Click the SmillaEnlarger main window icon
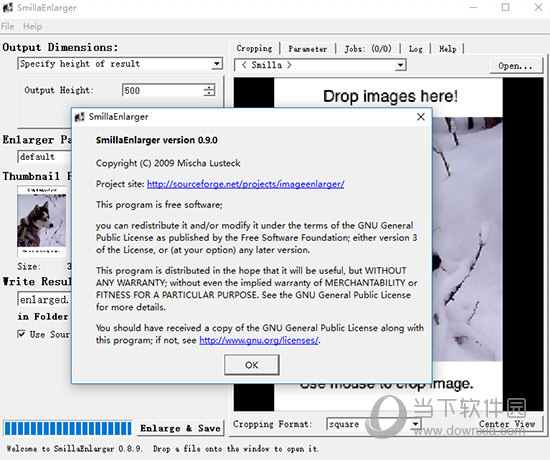The width and height of the screenshot is (550, 460). click(8, 7)
